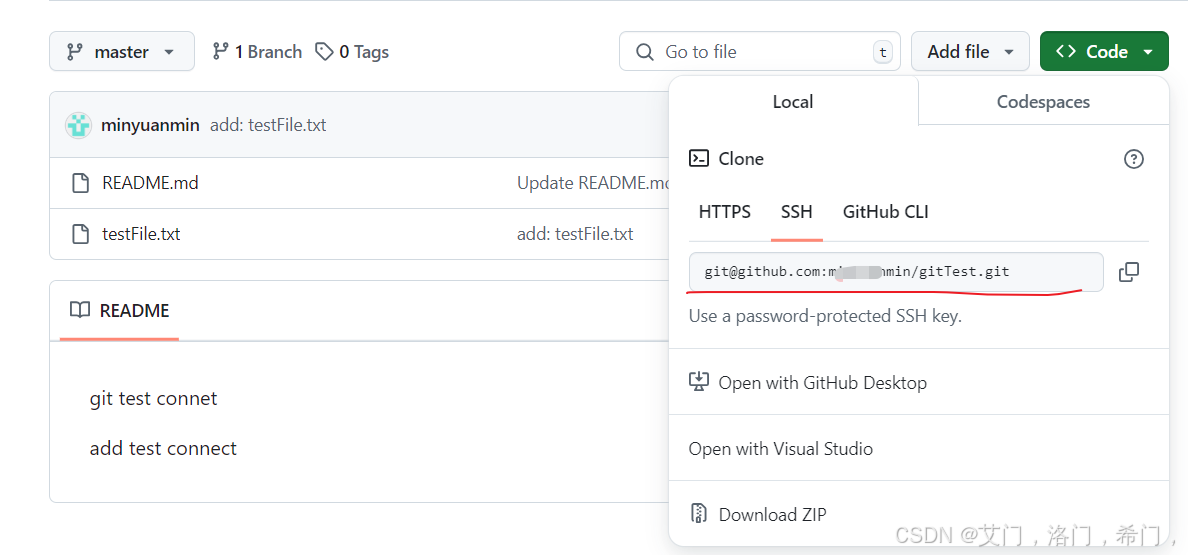Screen dimensions: 1188x555
Task: Click the Go to file search field
Action: tap(760, 51)
